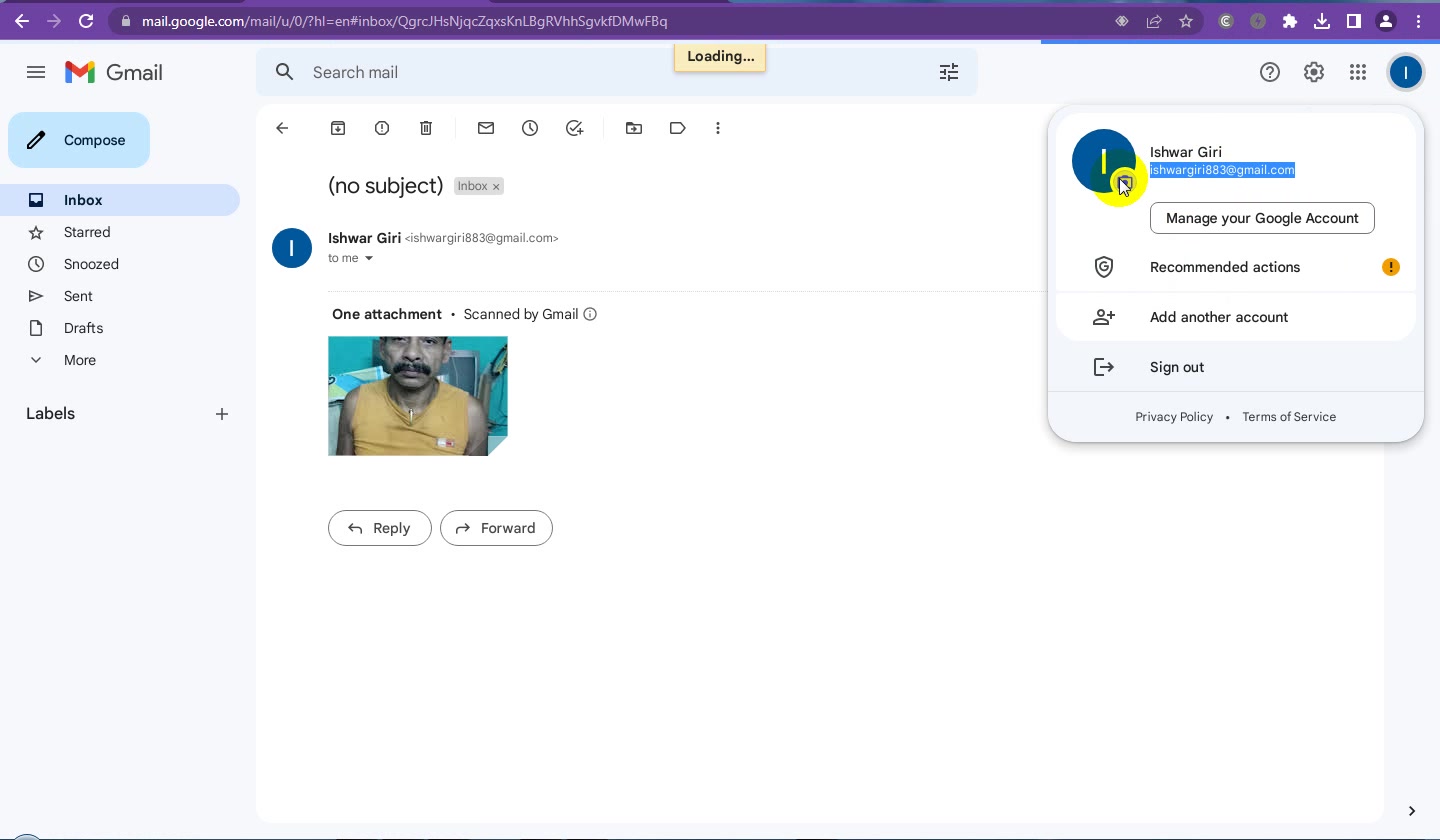Report this email as spam

point(382,128)
